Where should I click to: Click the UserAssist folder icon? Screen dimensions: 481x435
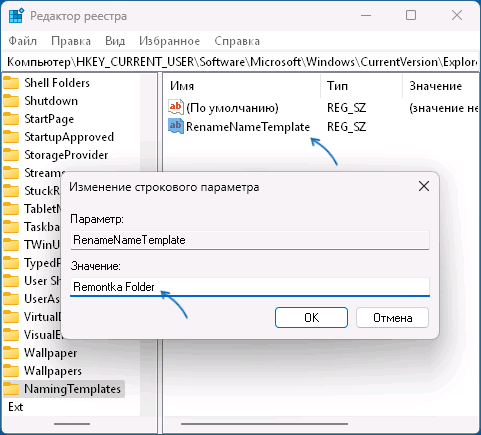(x=11, y=299)
